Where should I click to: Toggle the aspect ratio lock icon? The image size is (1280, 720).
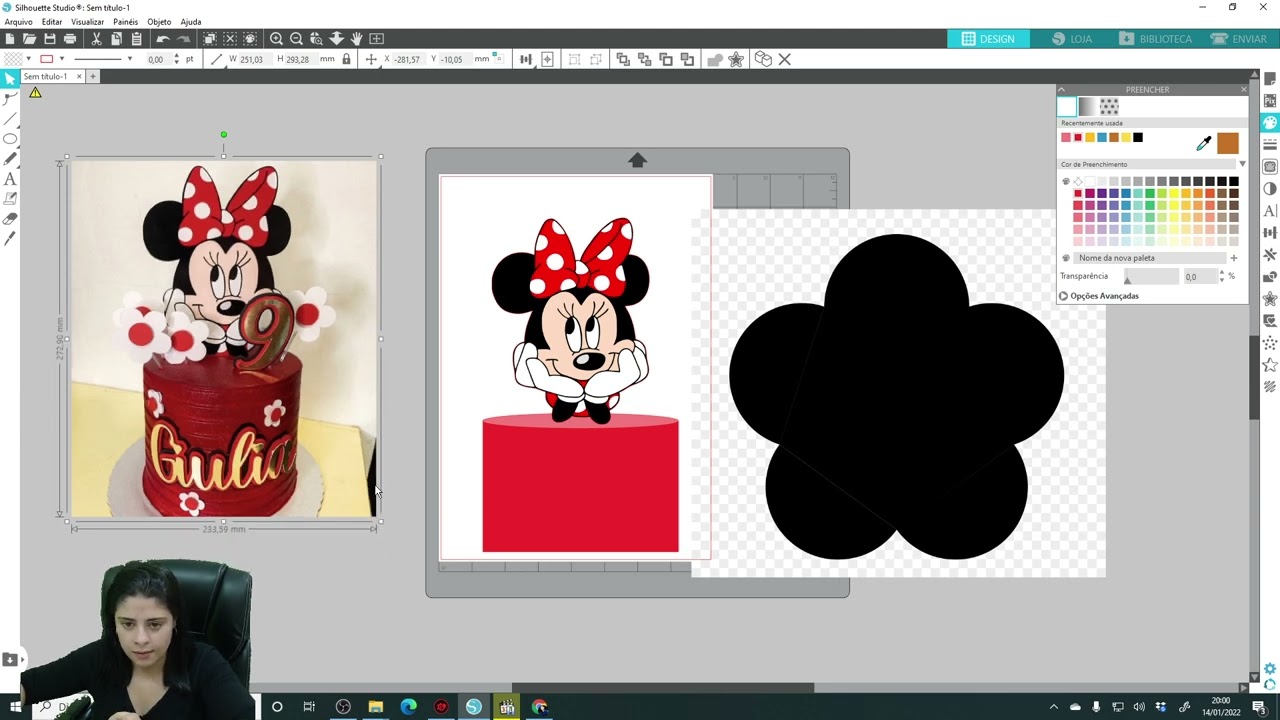coord(346,60)
